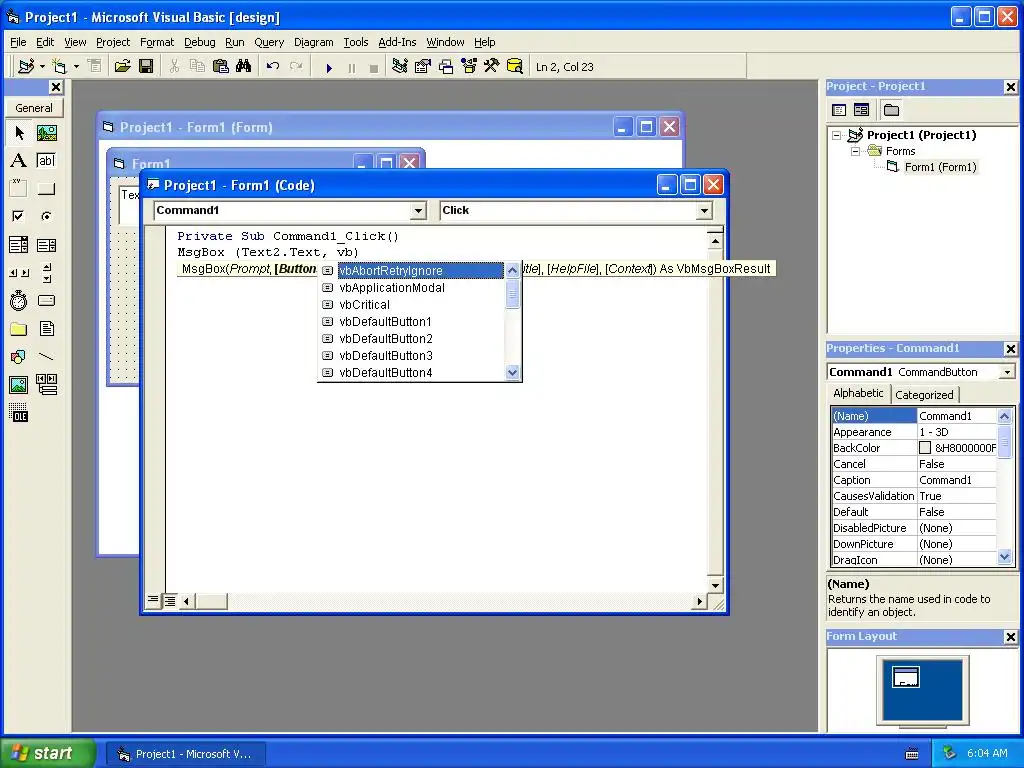This screenshot has height=768, width=1024.
Task: Click View Code in Project Explorer
Action: pos(839,110)
